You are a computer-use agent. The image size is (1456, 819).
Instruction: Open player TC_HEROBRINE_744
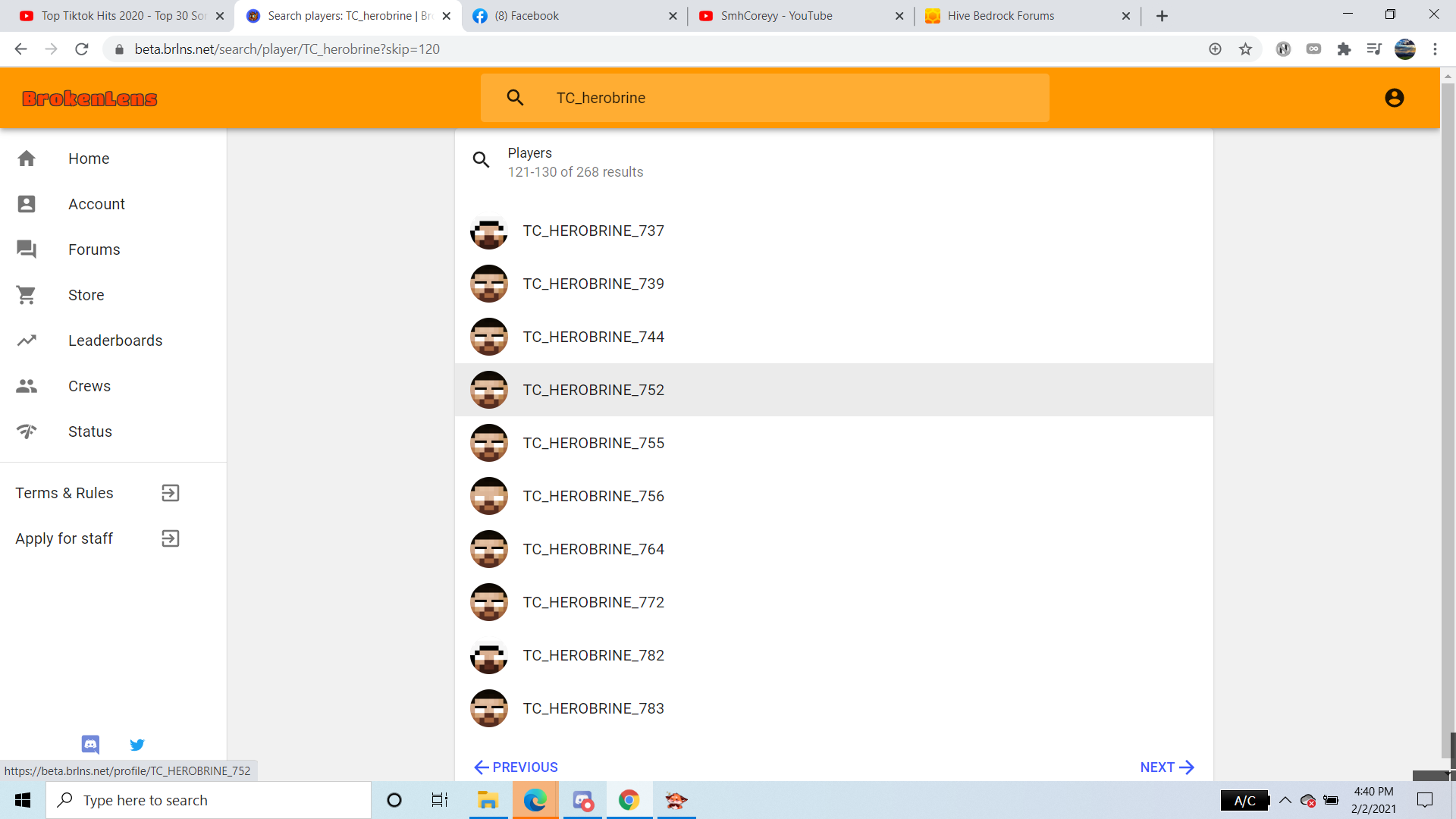coord(834,337)
